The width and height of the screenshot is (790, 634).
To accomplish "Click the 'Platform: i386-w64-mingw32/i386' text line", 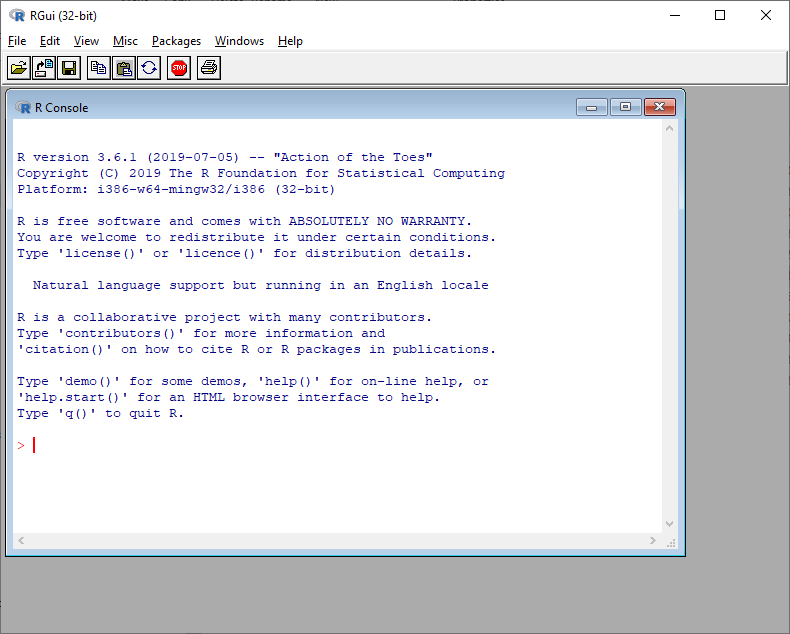I will (176, 189).
